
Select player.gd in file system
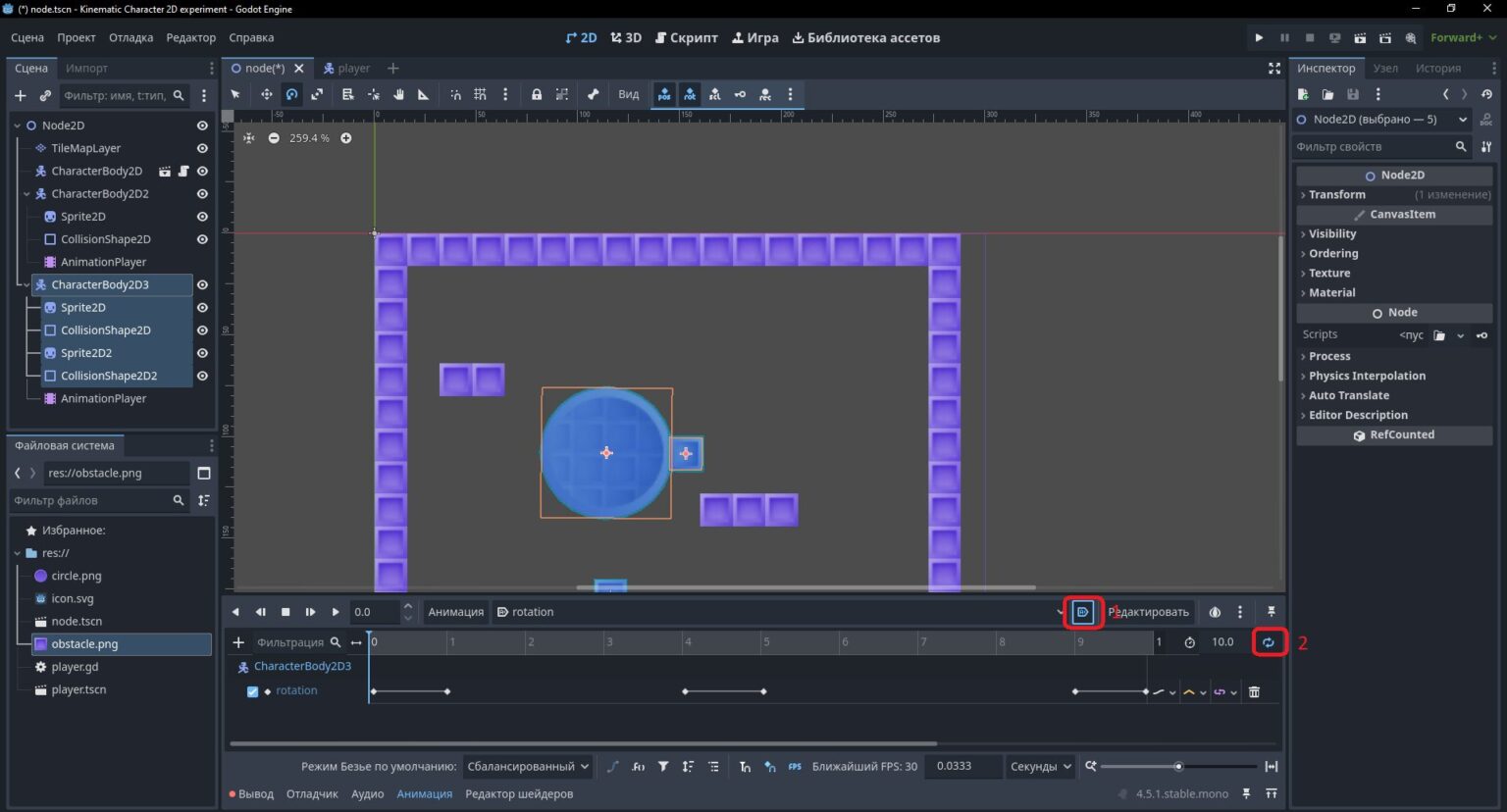tap(75, 667)
